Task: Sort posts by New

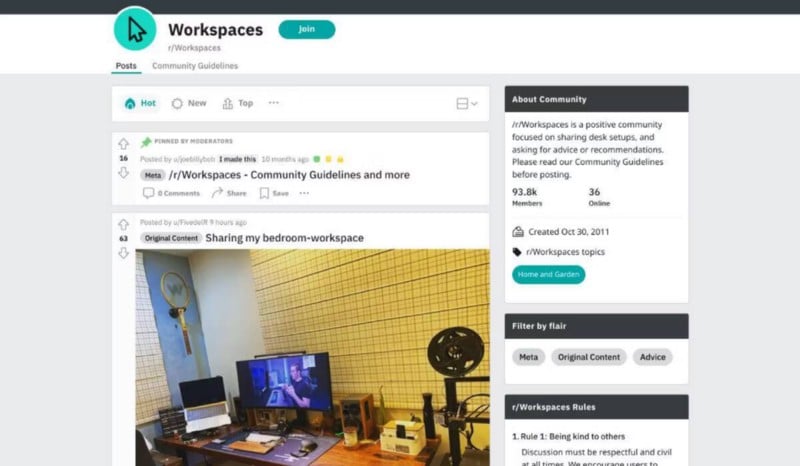Action: [189, 104]
